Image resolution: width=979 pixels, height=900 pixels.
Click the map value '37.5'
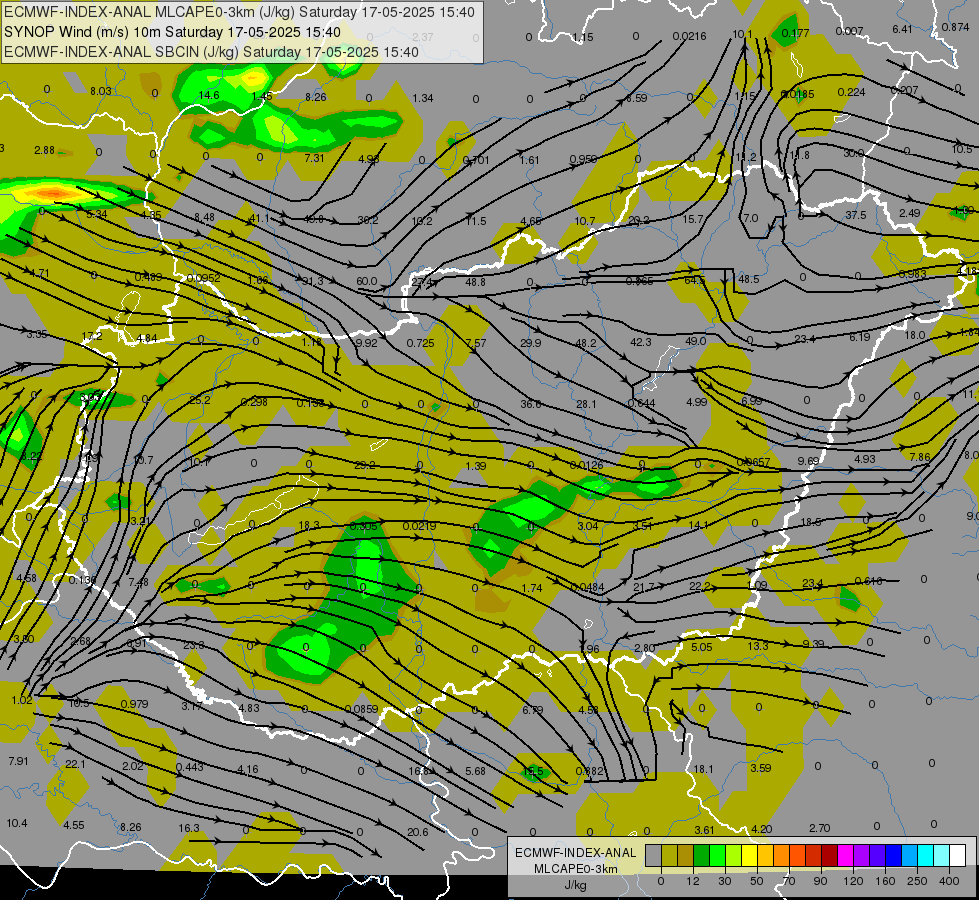coord(856,215)
